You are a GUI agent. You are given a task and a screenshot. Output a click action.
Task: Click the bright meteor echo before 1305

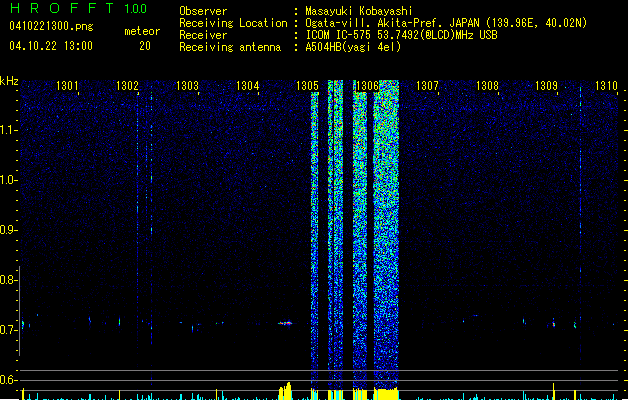click(286, 323)
